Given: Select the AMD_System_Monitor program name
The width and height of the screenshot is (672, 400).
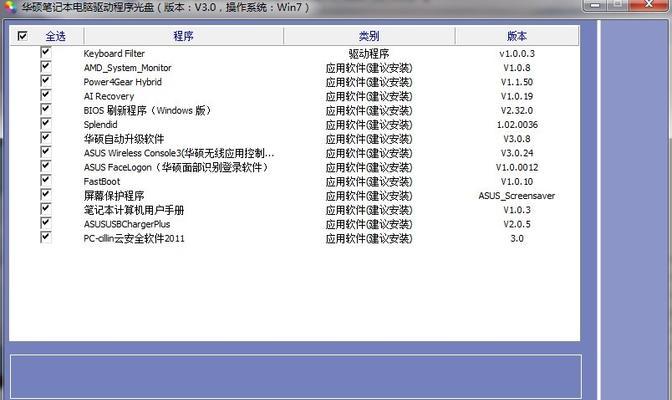Looking at the screenshot, I should (127, 68).
